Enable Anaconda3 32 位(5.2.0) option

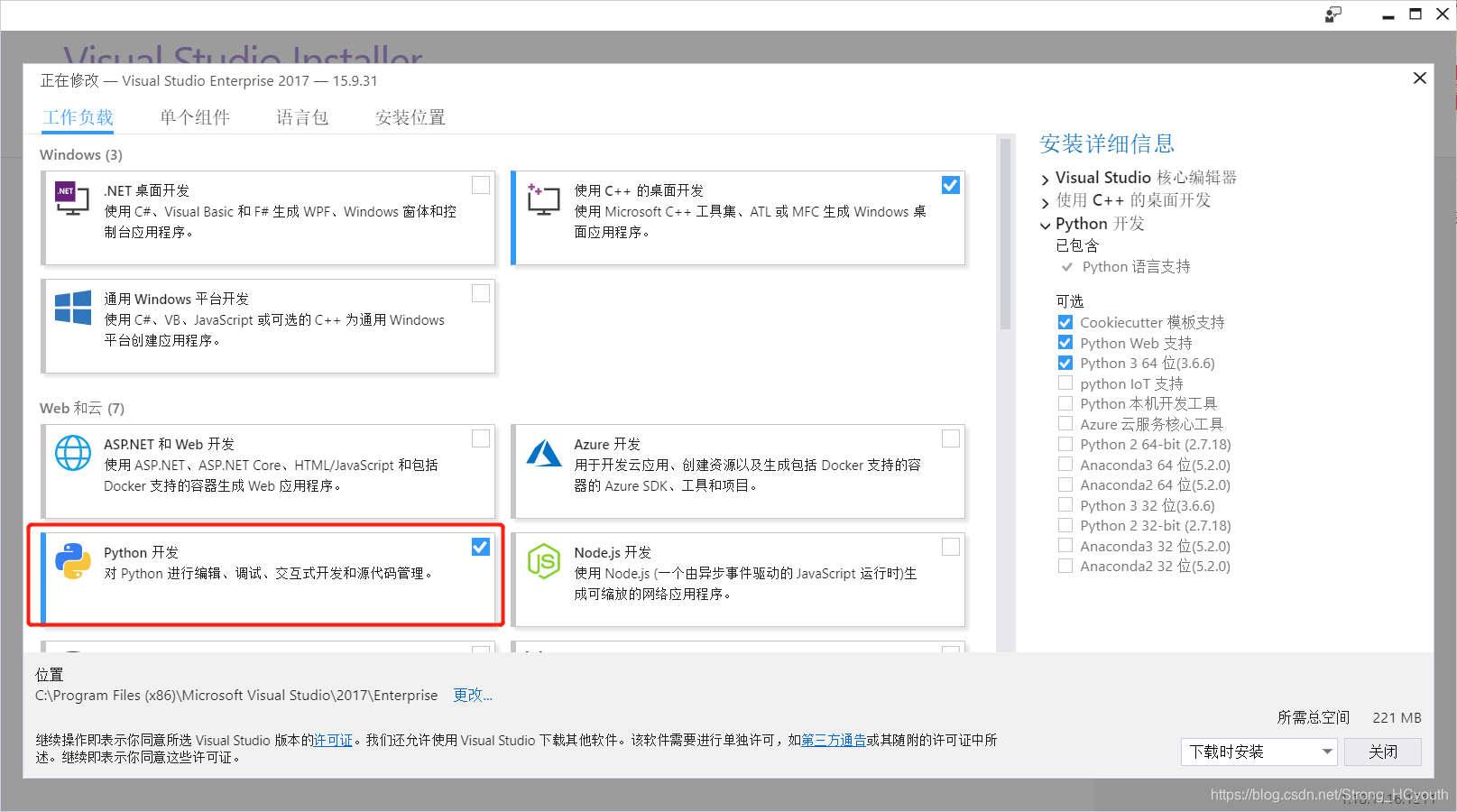1065,546
